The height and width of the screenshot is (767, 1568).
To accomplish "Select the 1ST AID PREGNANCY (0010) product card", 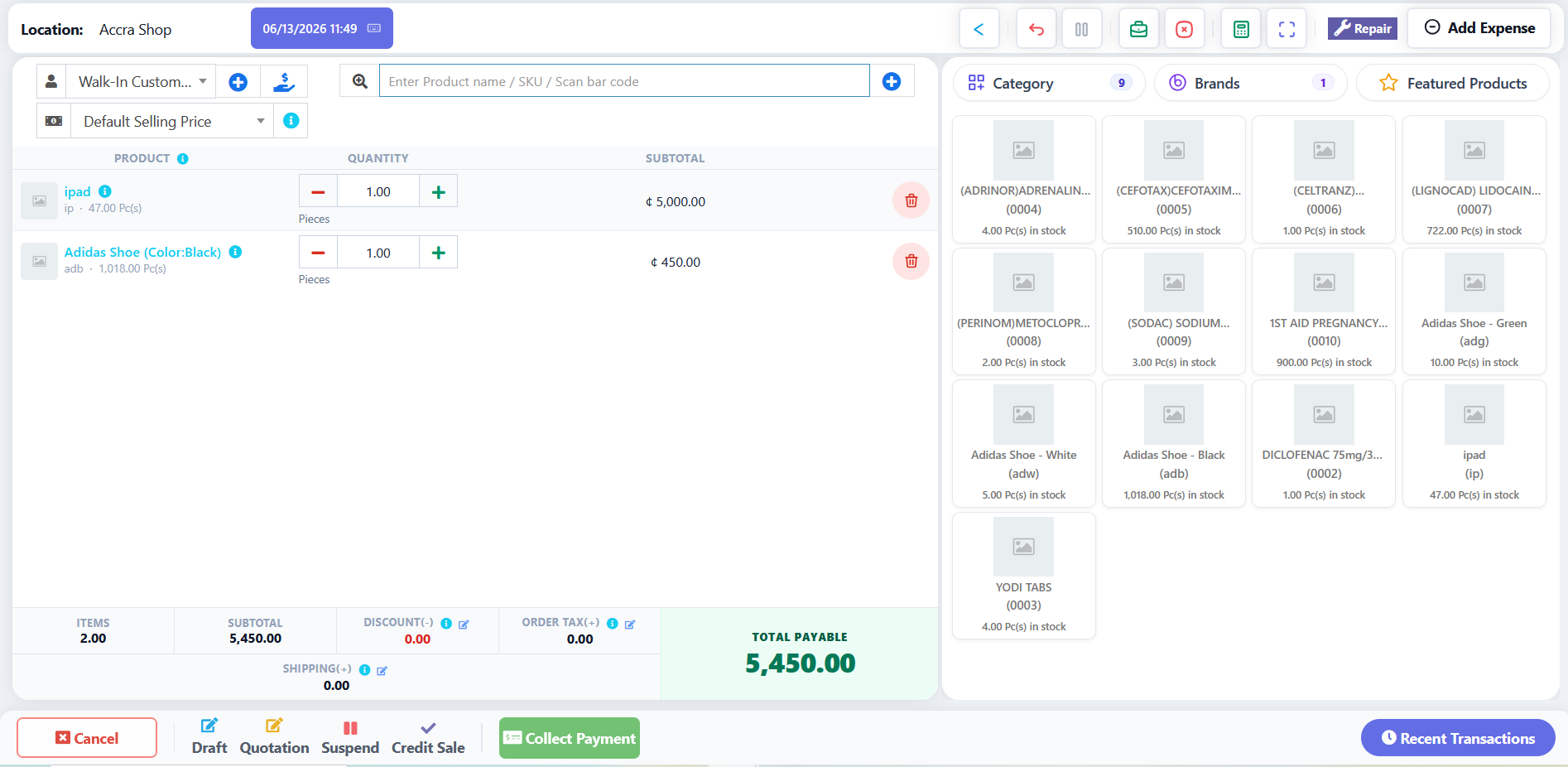I will pos(1324,311).
